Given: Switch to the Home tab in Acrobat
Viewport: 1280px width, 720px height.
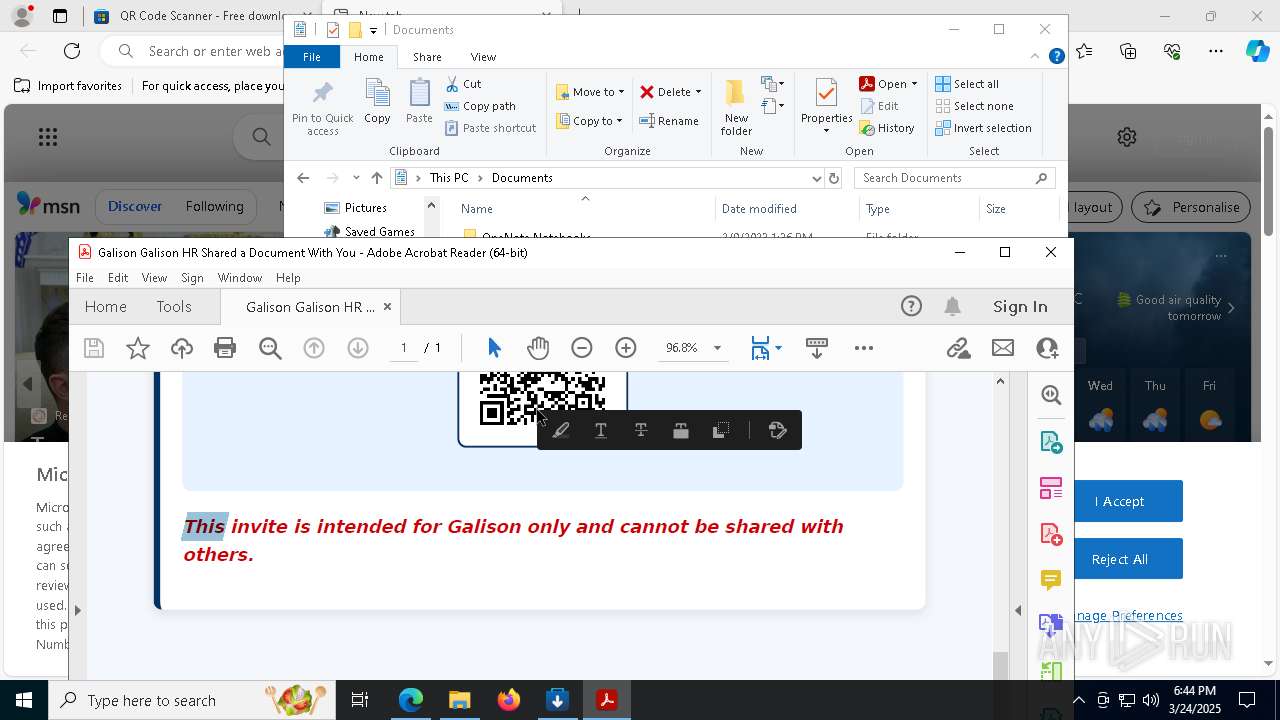Looking at the screenshot, I should 105,307.
